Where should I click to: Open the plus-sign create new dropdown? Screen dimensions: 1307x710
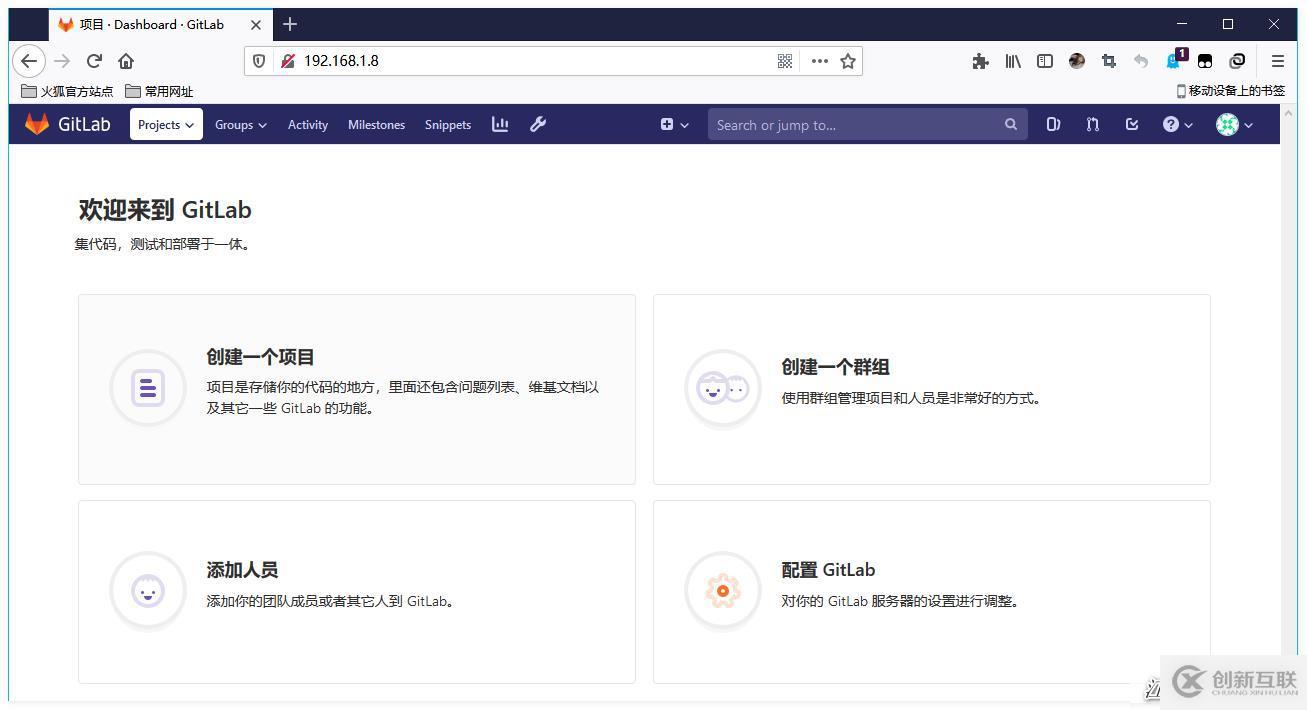672,124
